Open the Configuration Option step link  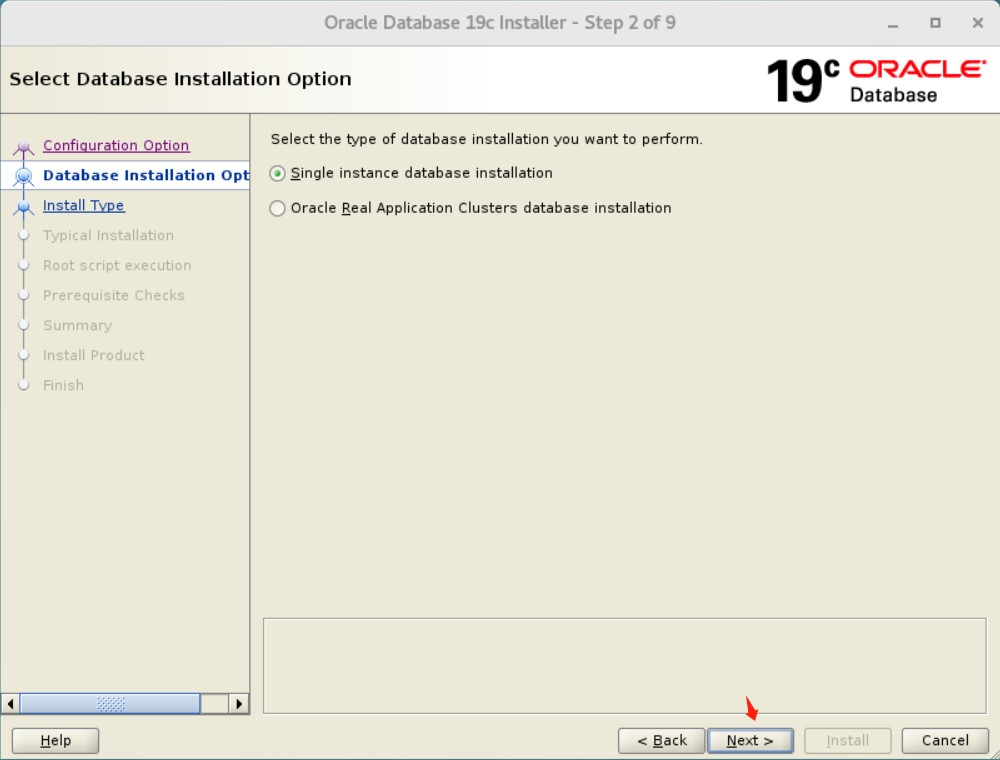point(116,145)
